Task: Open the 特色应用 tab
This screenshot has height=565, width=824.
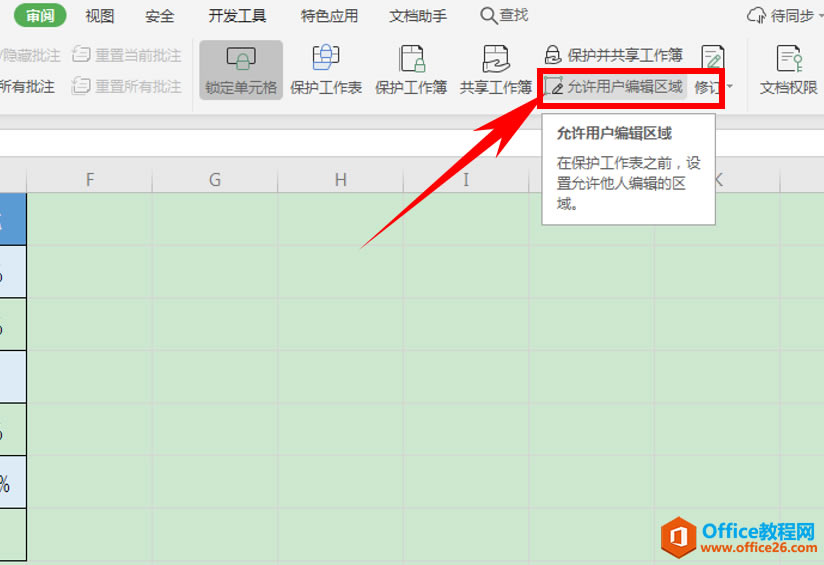Action: point(329,16)
